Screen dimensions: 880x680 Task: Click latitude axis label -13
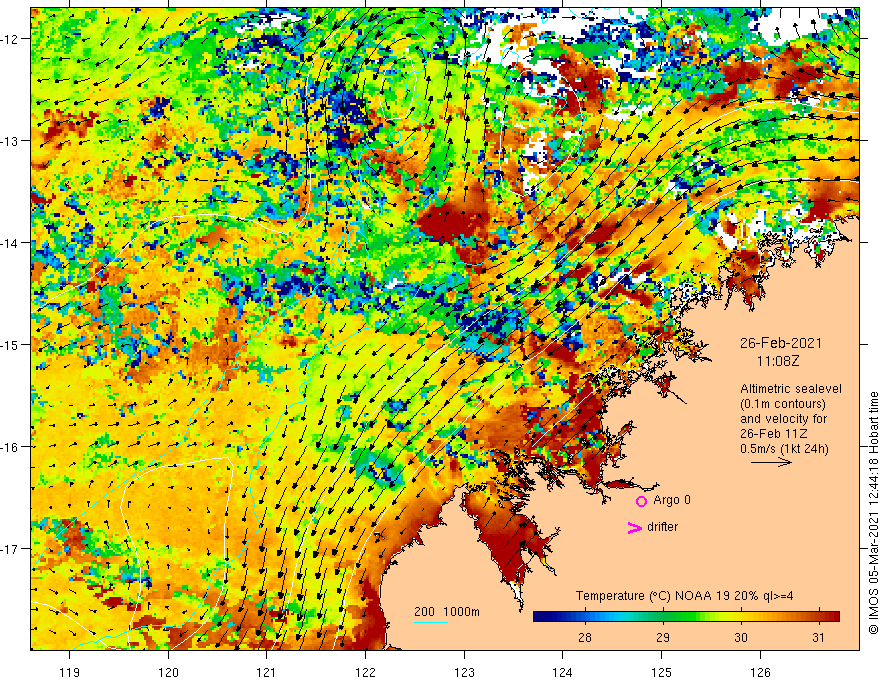click(10, 141)
